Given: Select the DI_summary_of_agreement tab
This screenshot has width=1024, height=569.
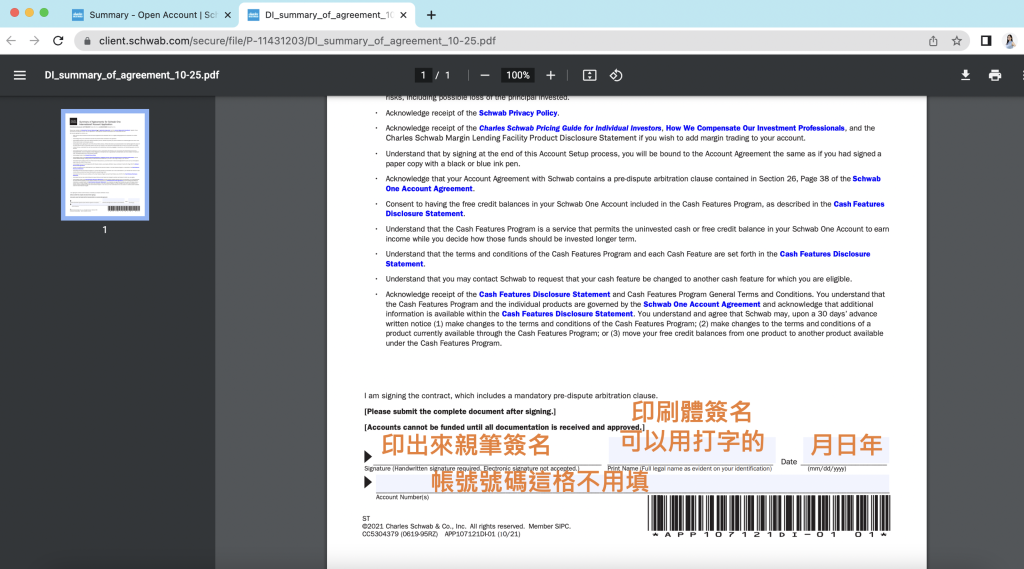Looking at the screenshot, I should click(328, 14).
